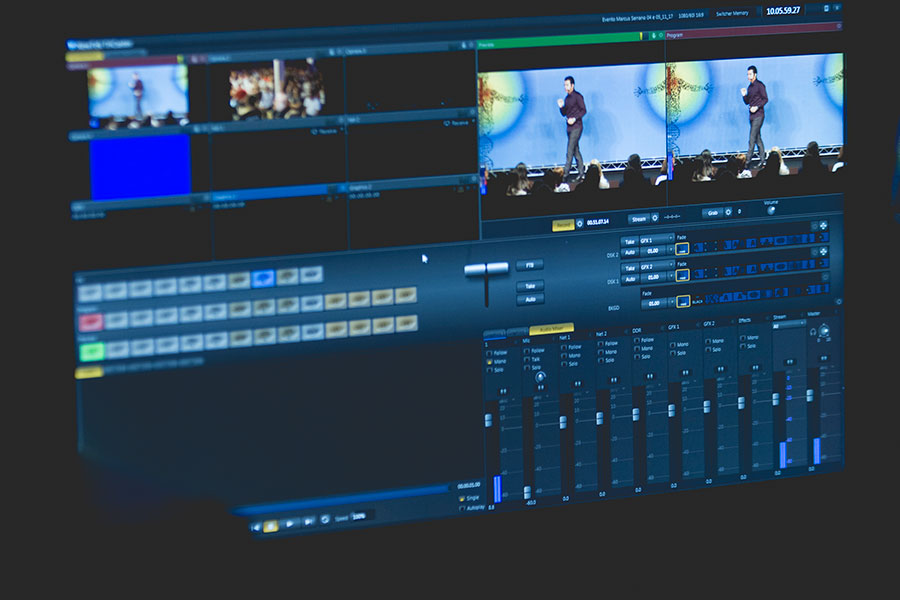Open the Record settings gear

[x=579, y=223]
